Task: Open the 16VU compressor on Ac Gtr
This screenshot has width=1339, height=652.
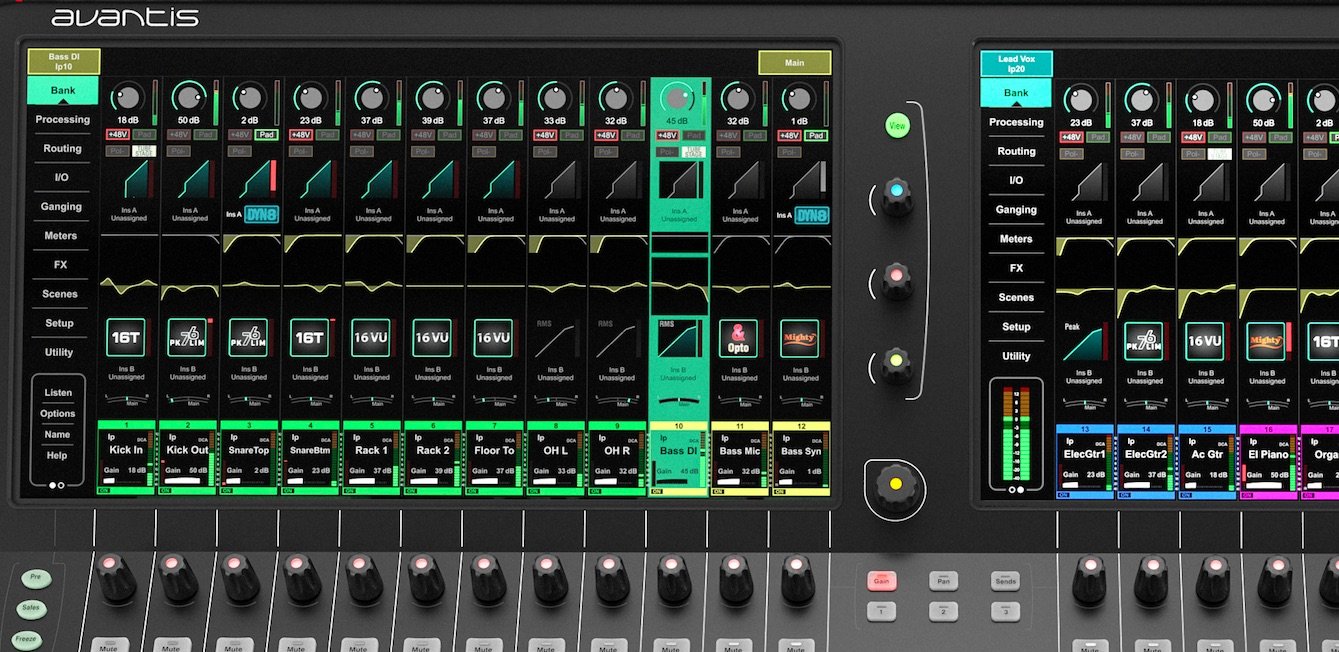Action: tap(1205, 341)
